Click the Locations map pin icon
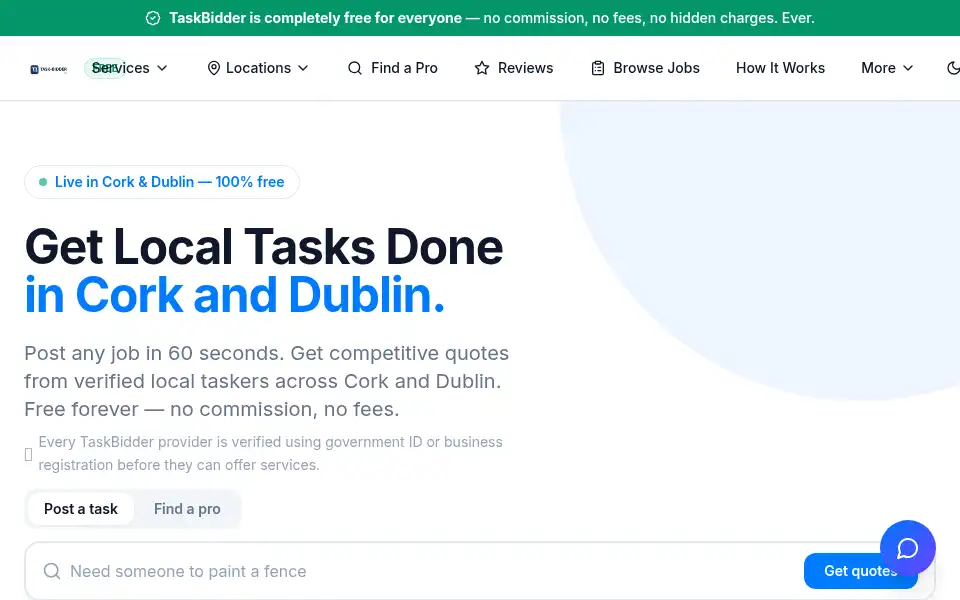960x600 pixels. point(214,68)
